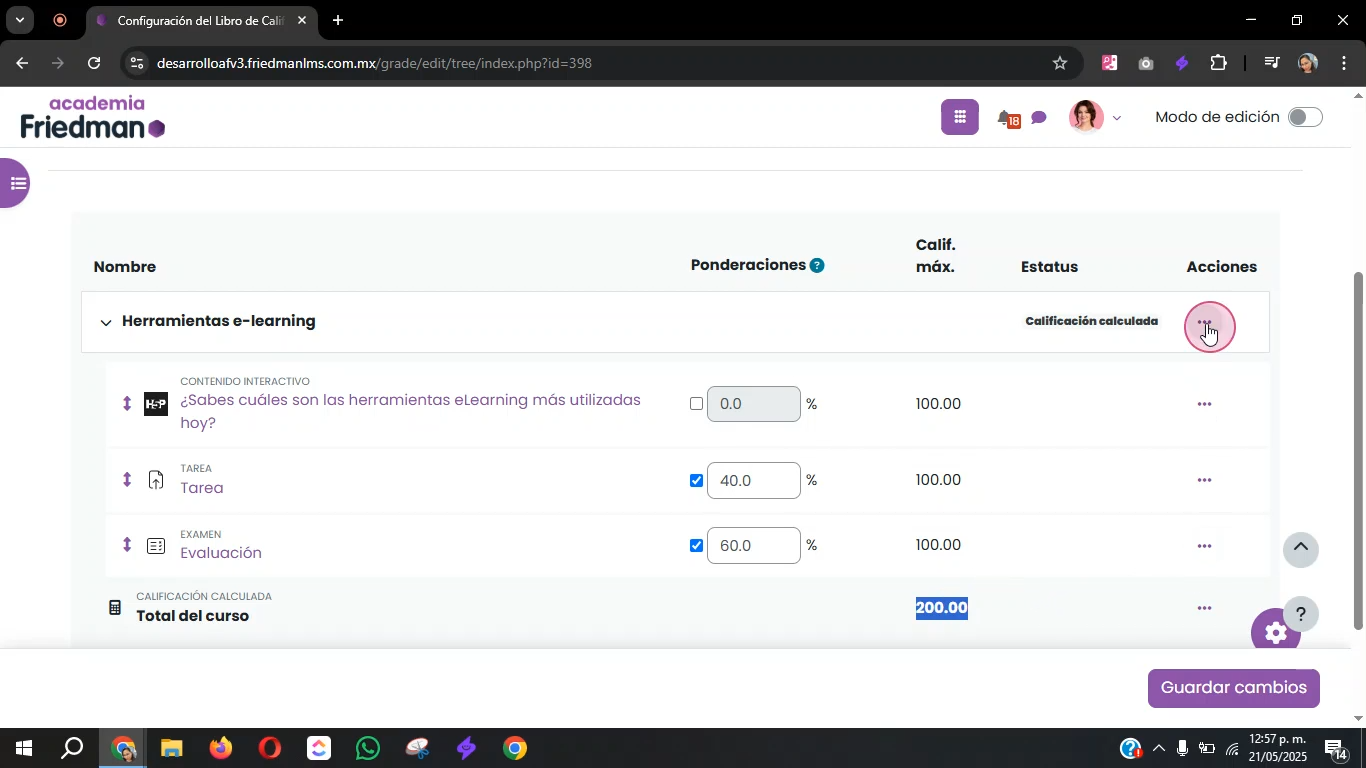Open actions menu for Evaluación row
This screenshot has height=768, width=1366.
pos(1204,546)
